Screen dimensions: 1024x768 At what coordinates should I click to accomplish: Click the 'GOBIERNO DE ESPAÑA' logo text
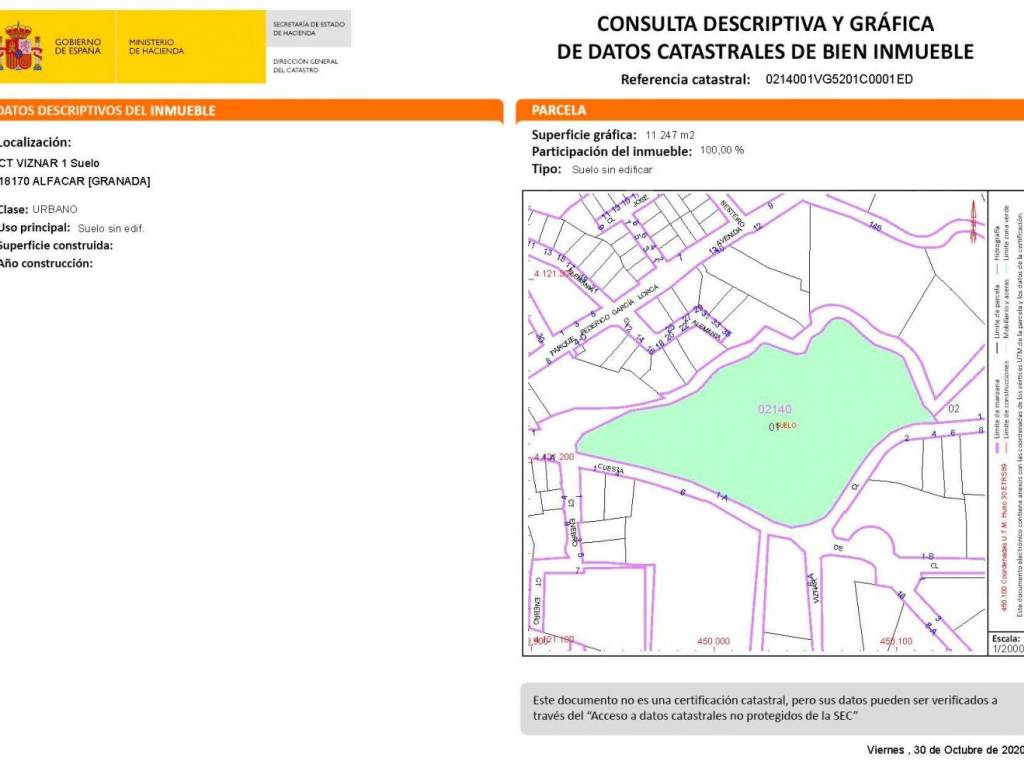[x=78, y=46]
